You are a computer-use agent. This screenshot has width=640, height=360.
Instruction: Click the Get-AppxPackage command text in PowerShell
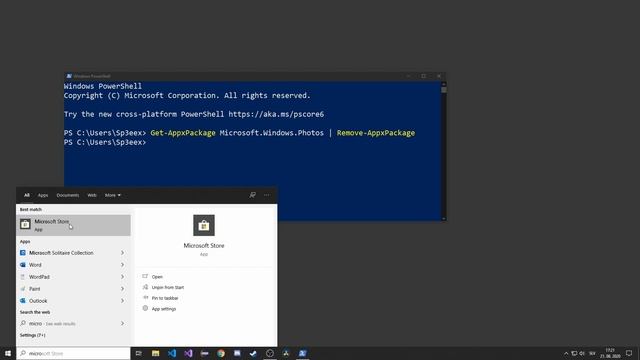(x=183, y=133)
